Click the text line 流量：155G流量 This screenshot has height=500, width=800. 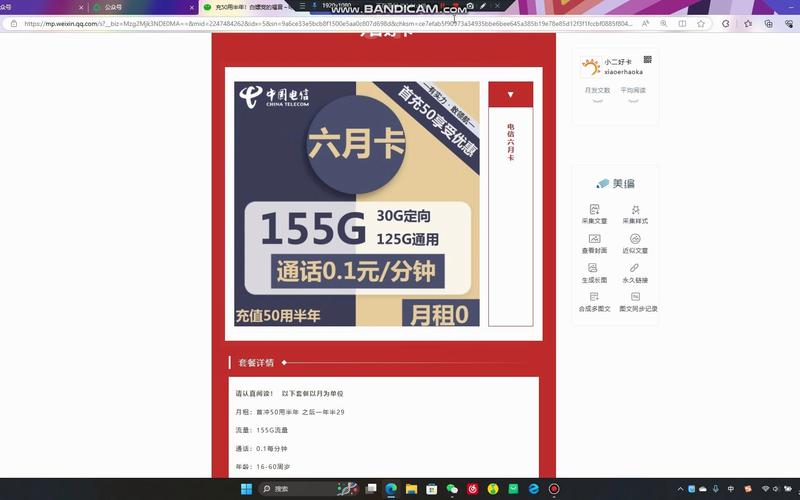[x=262, y=430]
